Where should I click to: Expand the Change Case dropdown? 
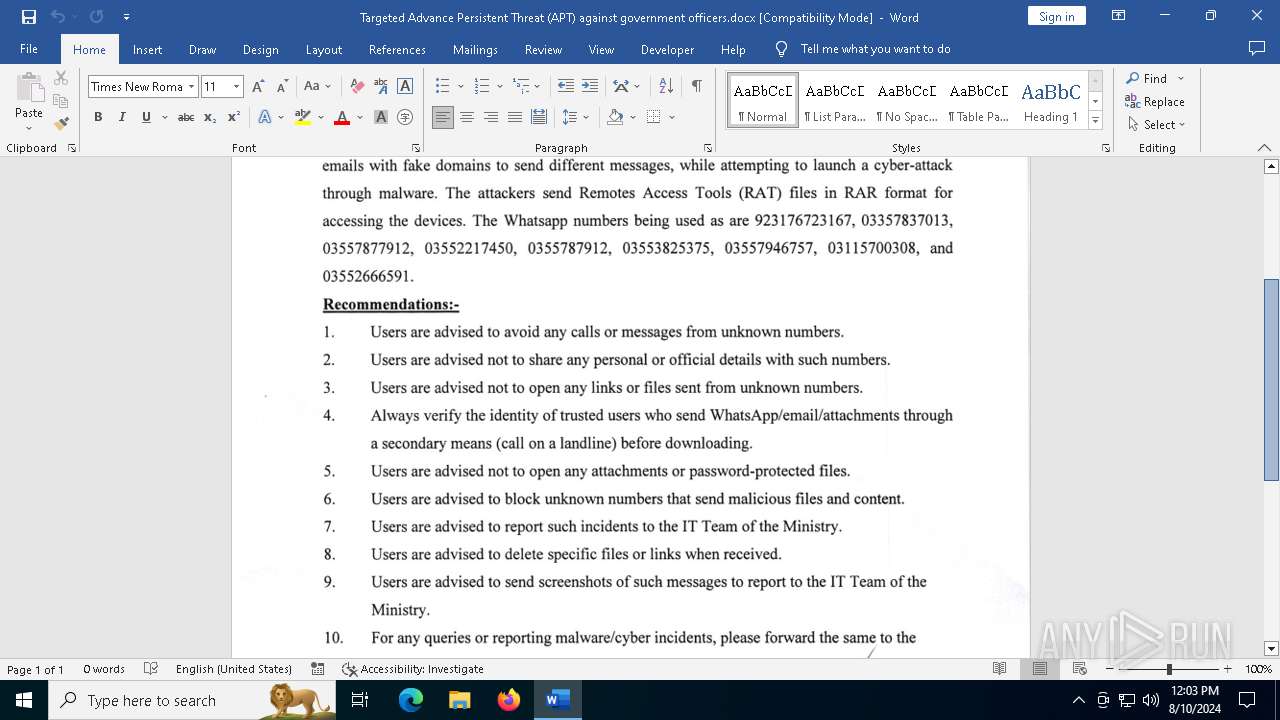click(328, 87)
